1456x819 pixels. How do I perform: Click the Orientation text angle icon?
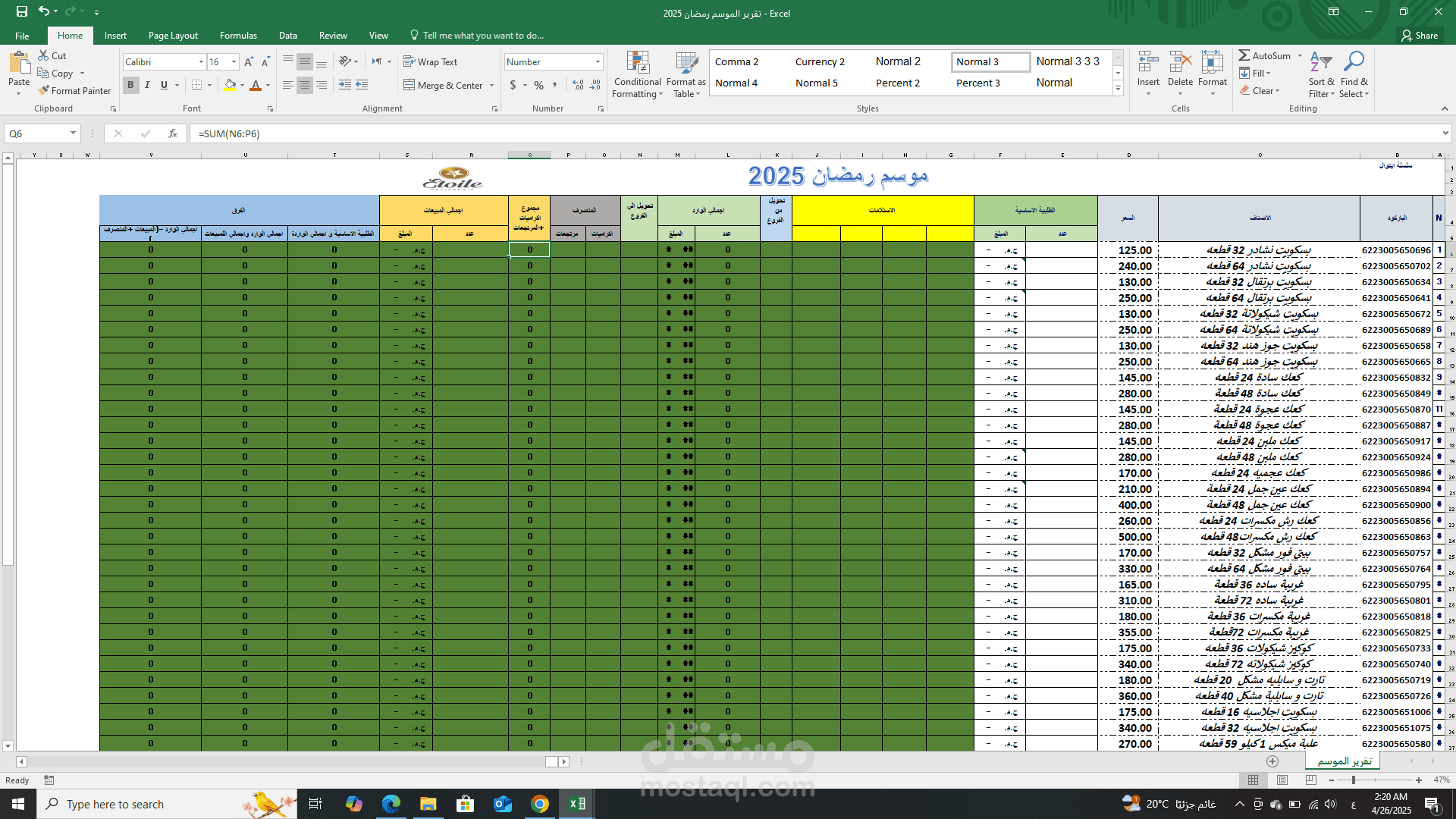click(345, 61)
